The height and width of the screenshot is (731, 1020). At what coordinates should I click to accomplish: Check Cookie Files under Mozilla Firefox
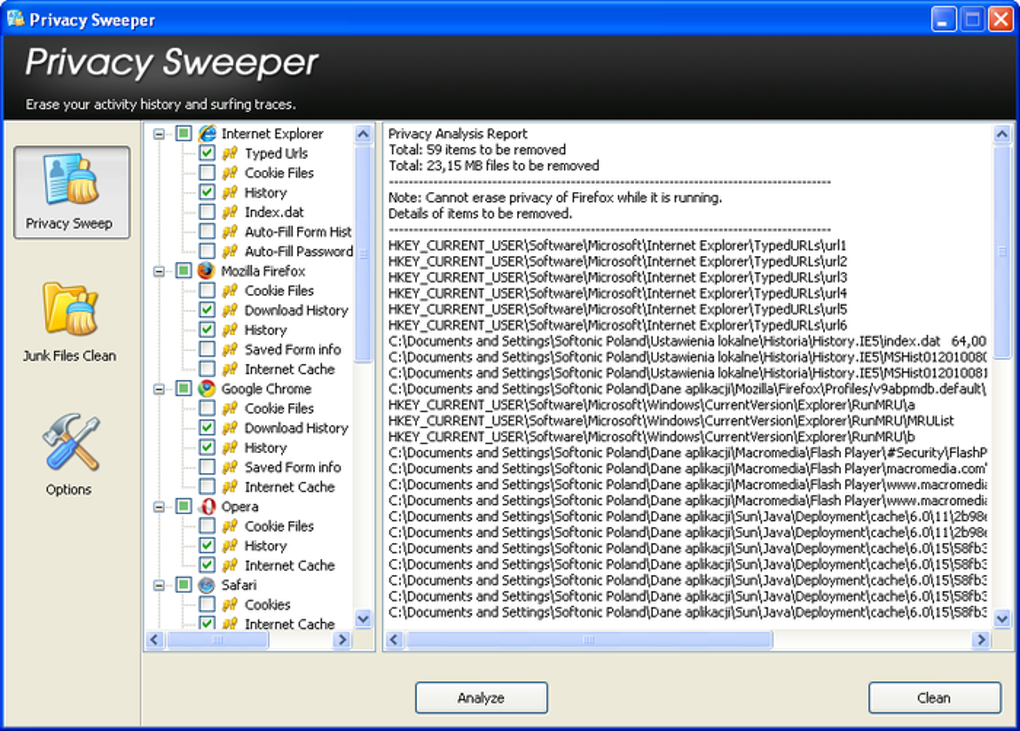(207, 290)
